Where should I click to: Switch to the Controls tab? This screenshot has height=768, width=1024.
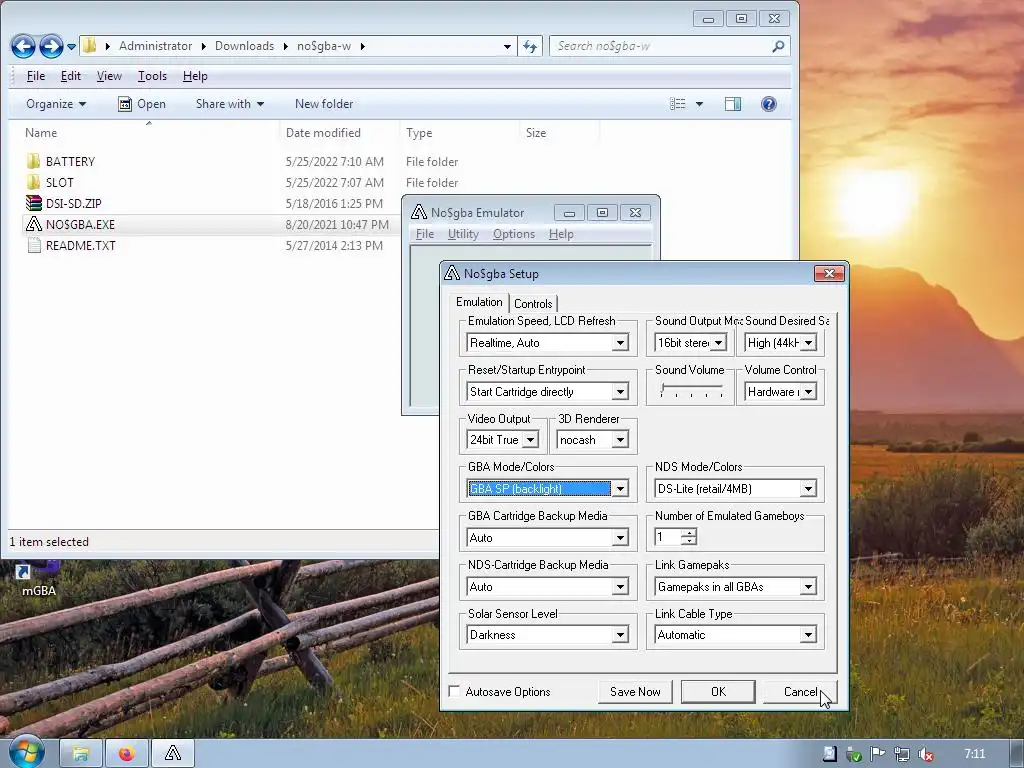[533, 303]
